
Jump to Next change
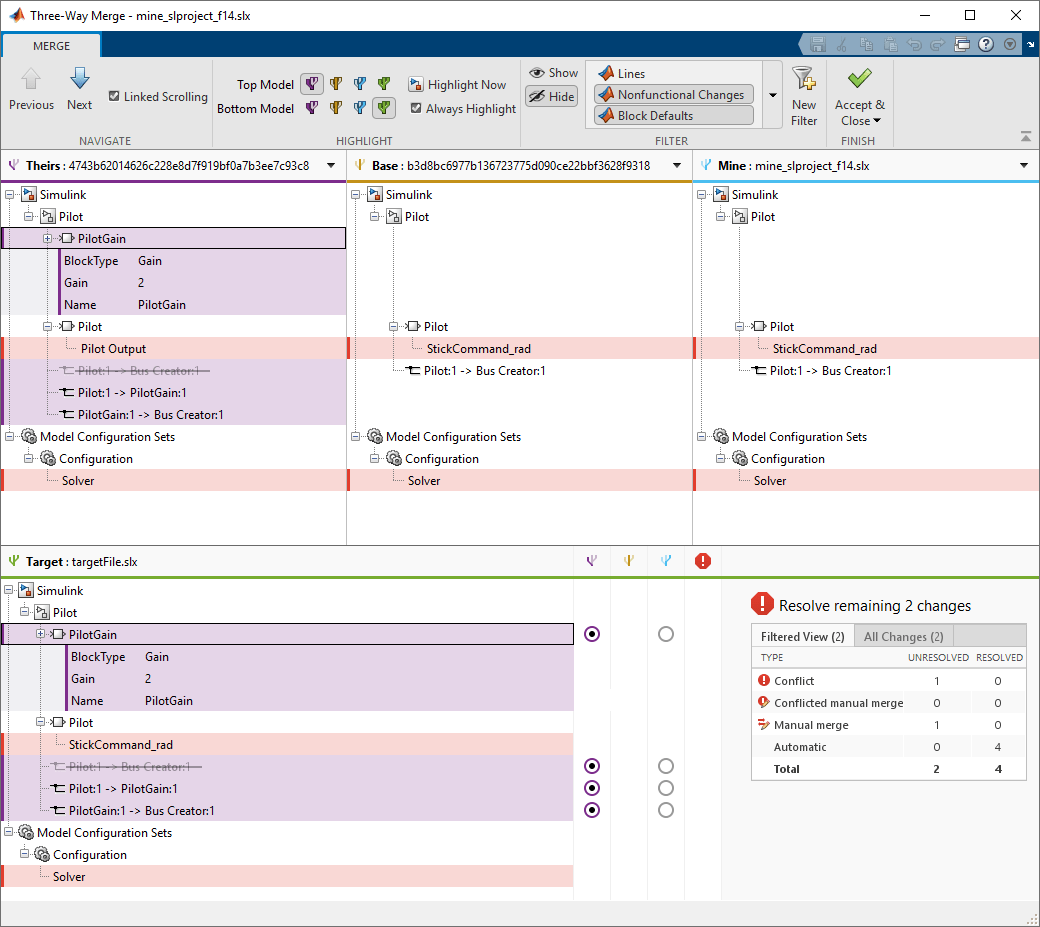click(x=80, y=89)
